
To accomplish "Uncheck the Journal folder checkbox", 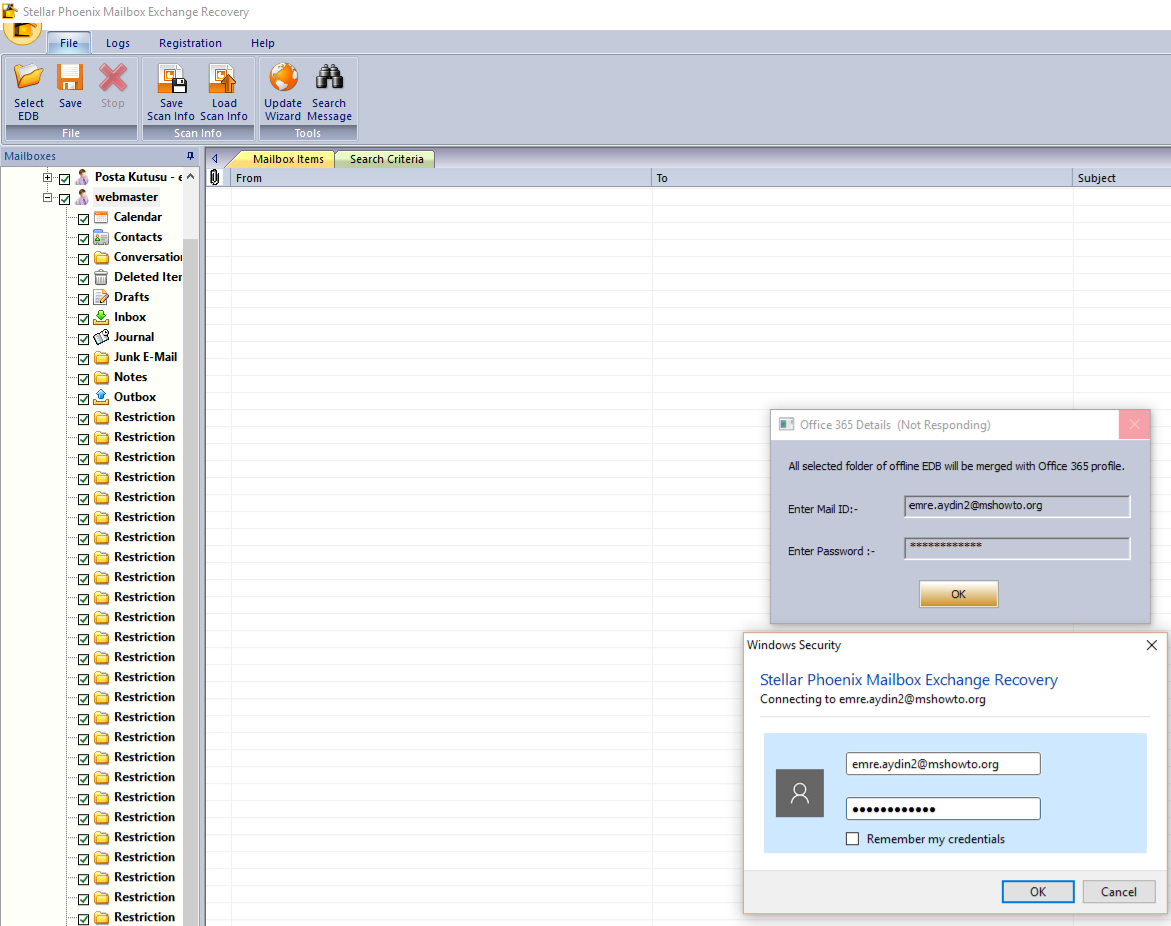I will (x=84, y=339).
